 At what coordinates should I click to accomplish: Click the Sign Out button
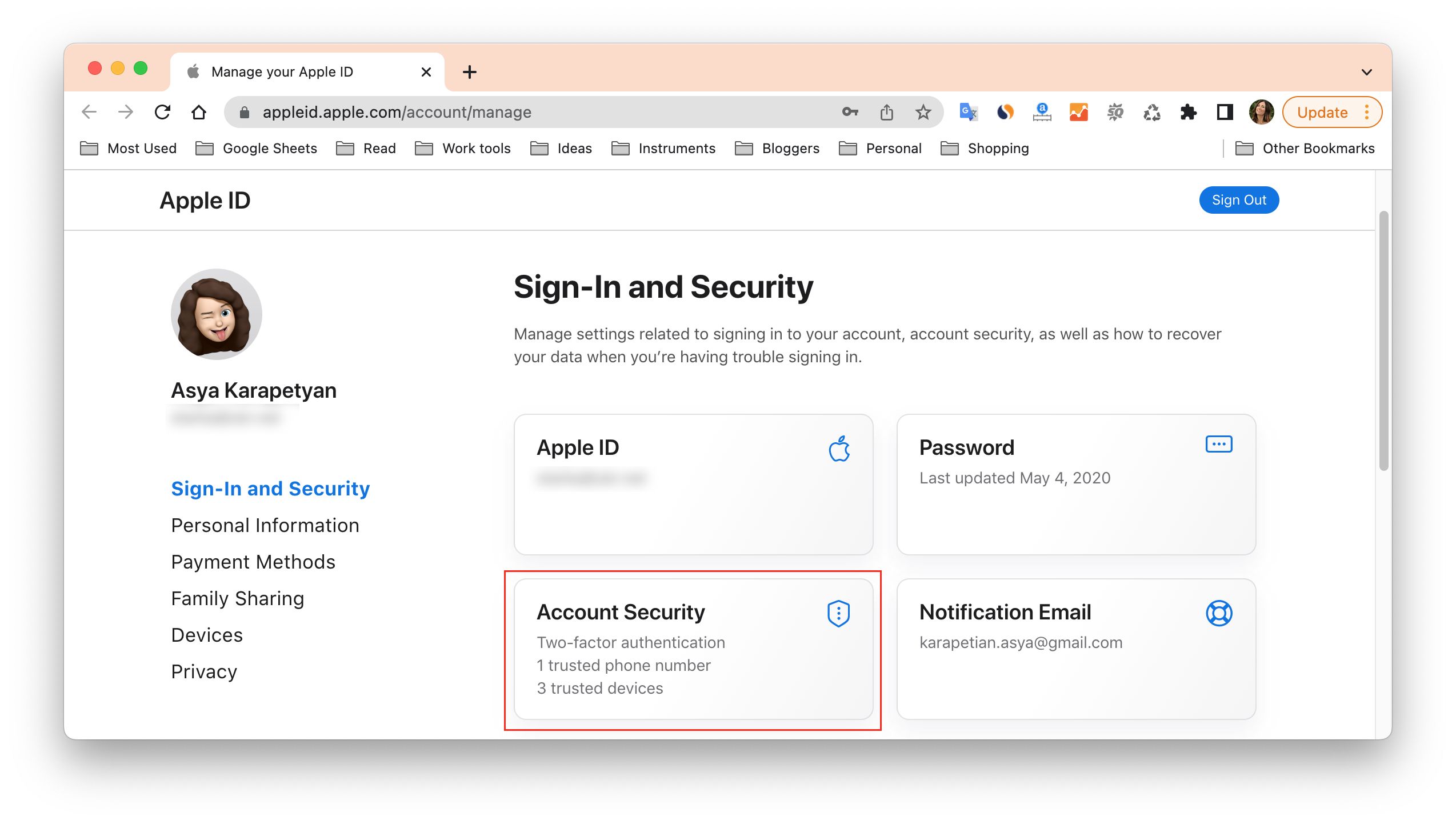(1239, 200)
